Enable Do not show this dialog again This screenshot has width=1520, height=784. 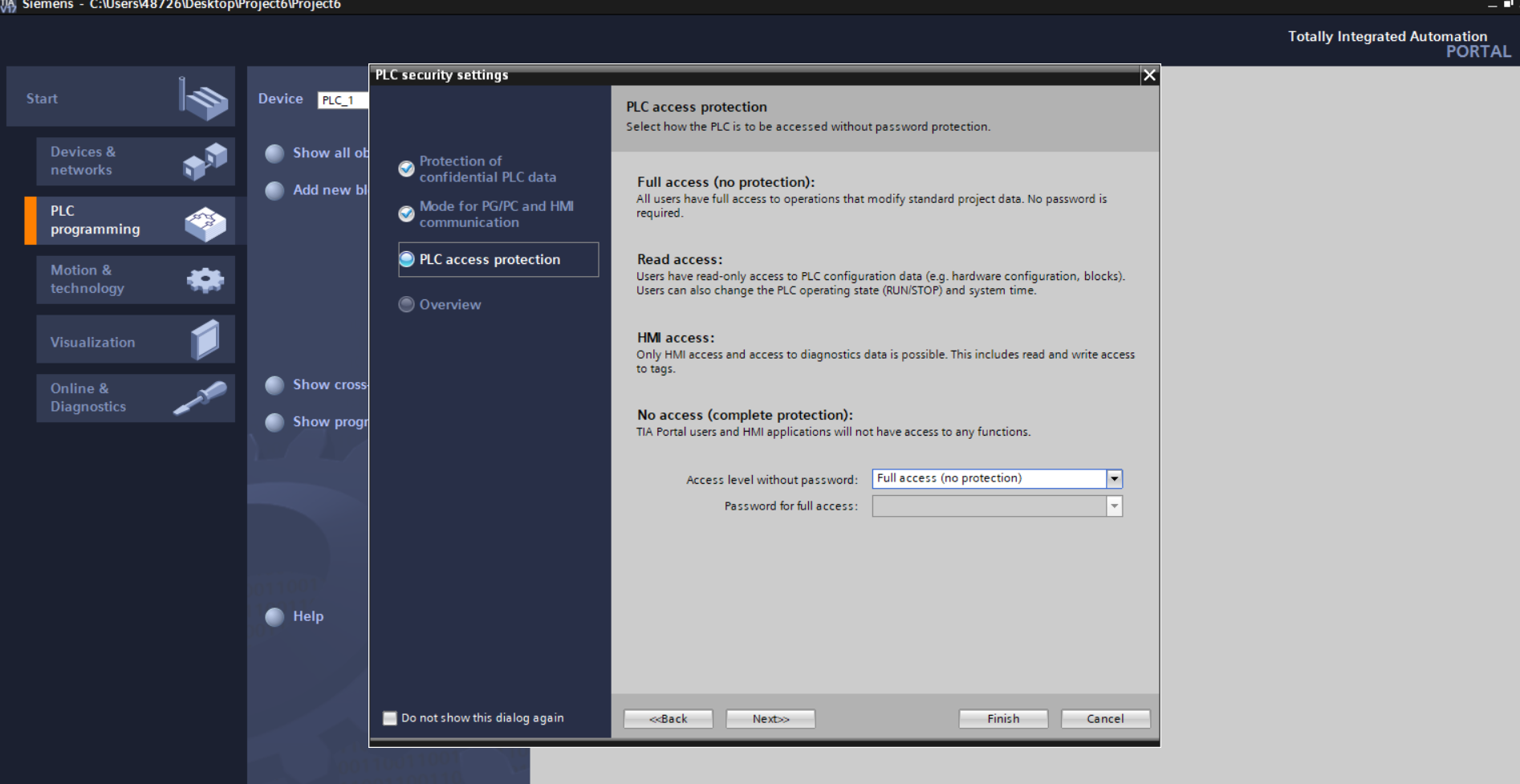(390, 718)
